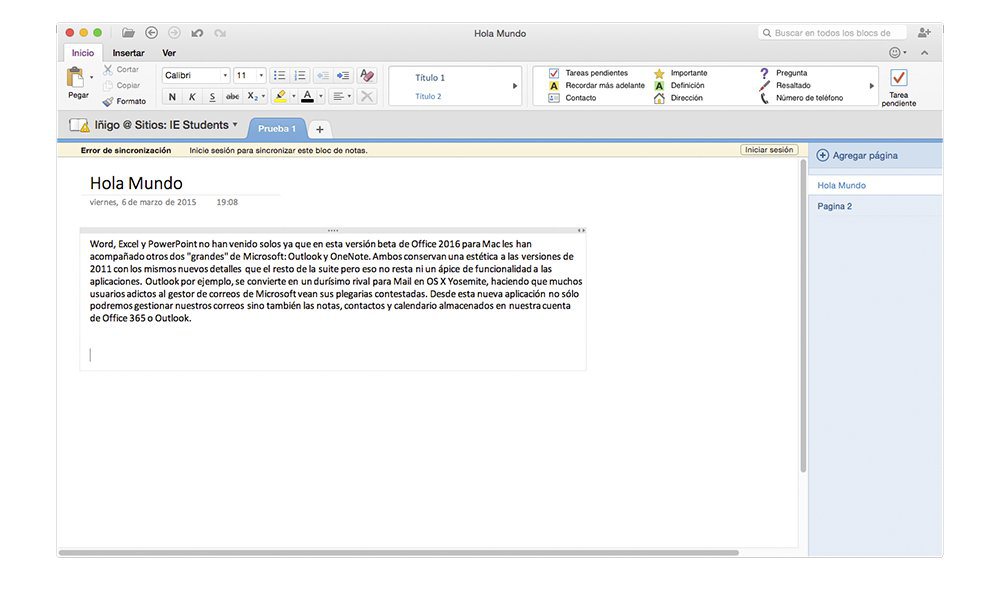Viewport: 1000px width, 589px height.
Task: Apply the Recordar más adelante tag
Action: pos(596,85)
